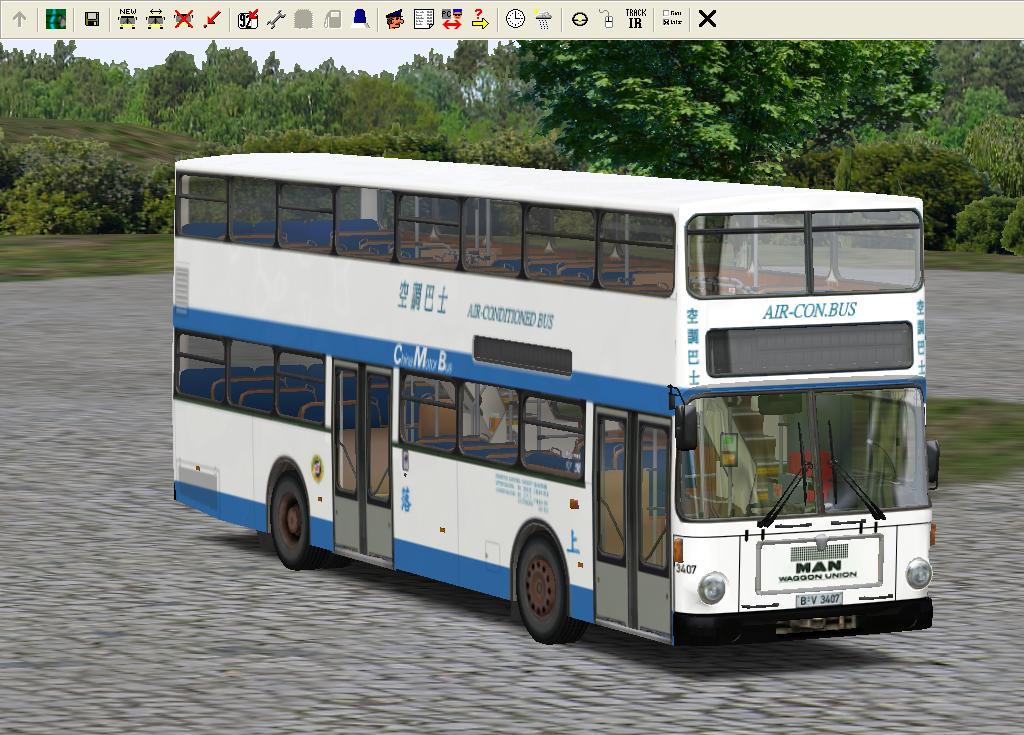Open the map selection icon
The height and width of the screenshot is (735, 1024).
[x=56, y=19]
